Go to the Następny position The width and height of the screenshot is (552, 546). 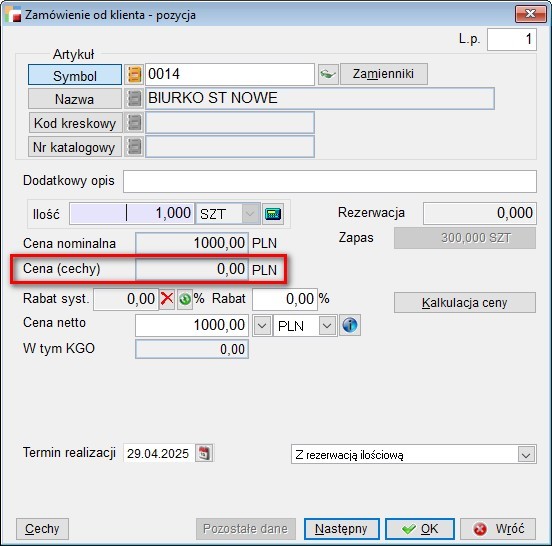[x=341, y=528]
